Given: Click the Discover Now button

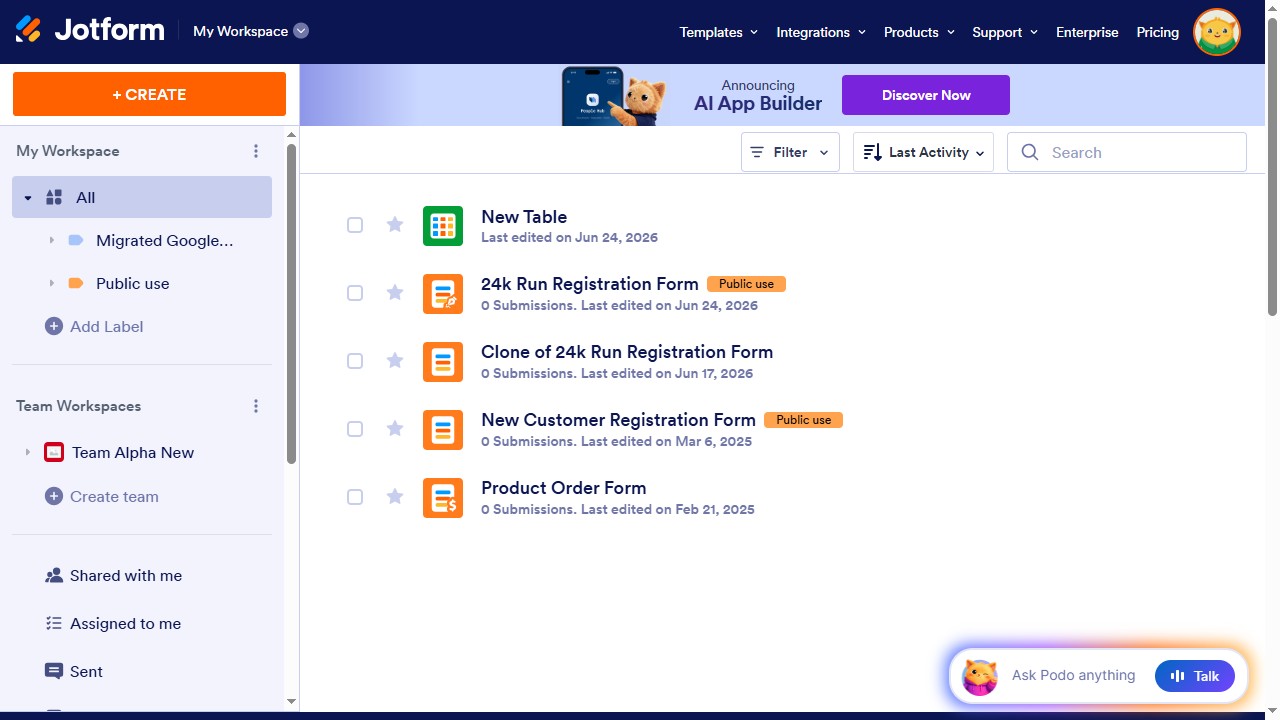Looking at the screenshot, I should [926, 95].
